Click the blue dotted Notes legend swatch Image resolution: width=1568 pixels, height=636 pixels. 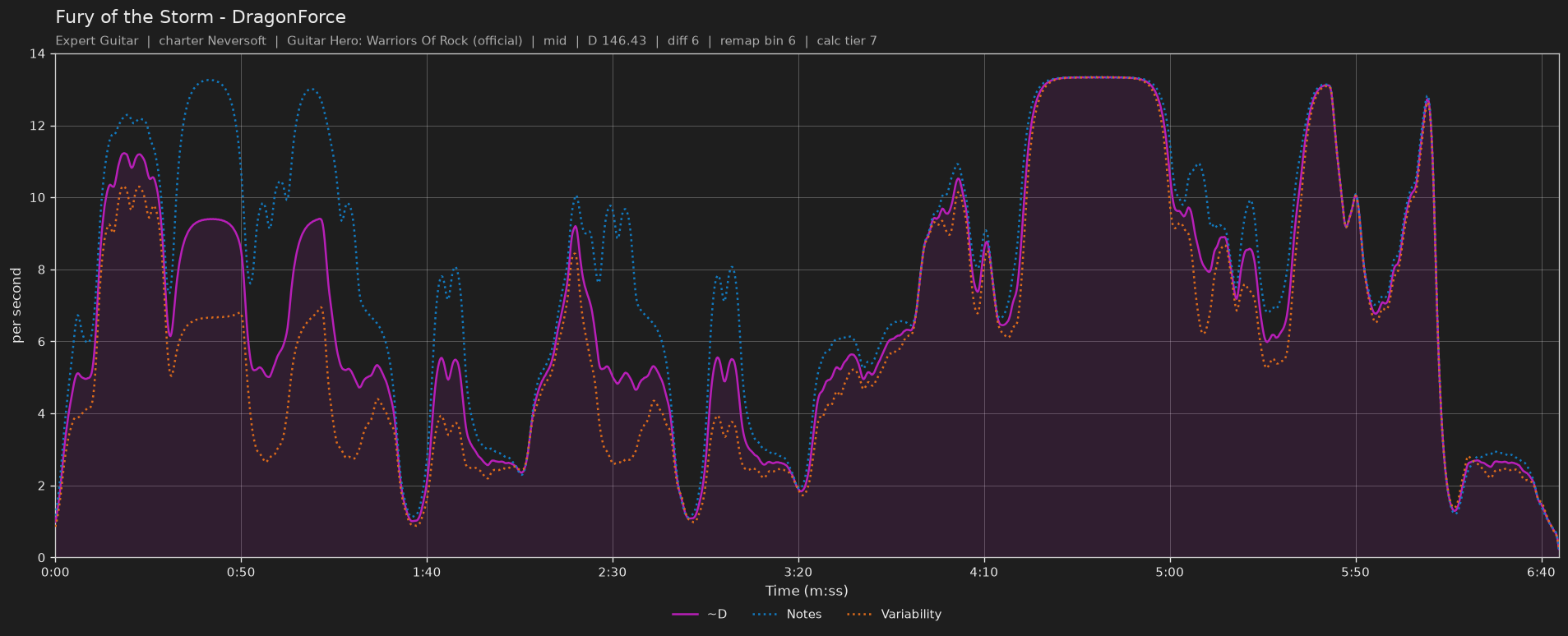[764, 615]
